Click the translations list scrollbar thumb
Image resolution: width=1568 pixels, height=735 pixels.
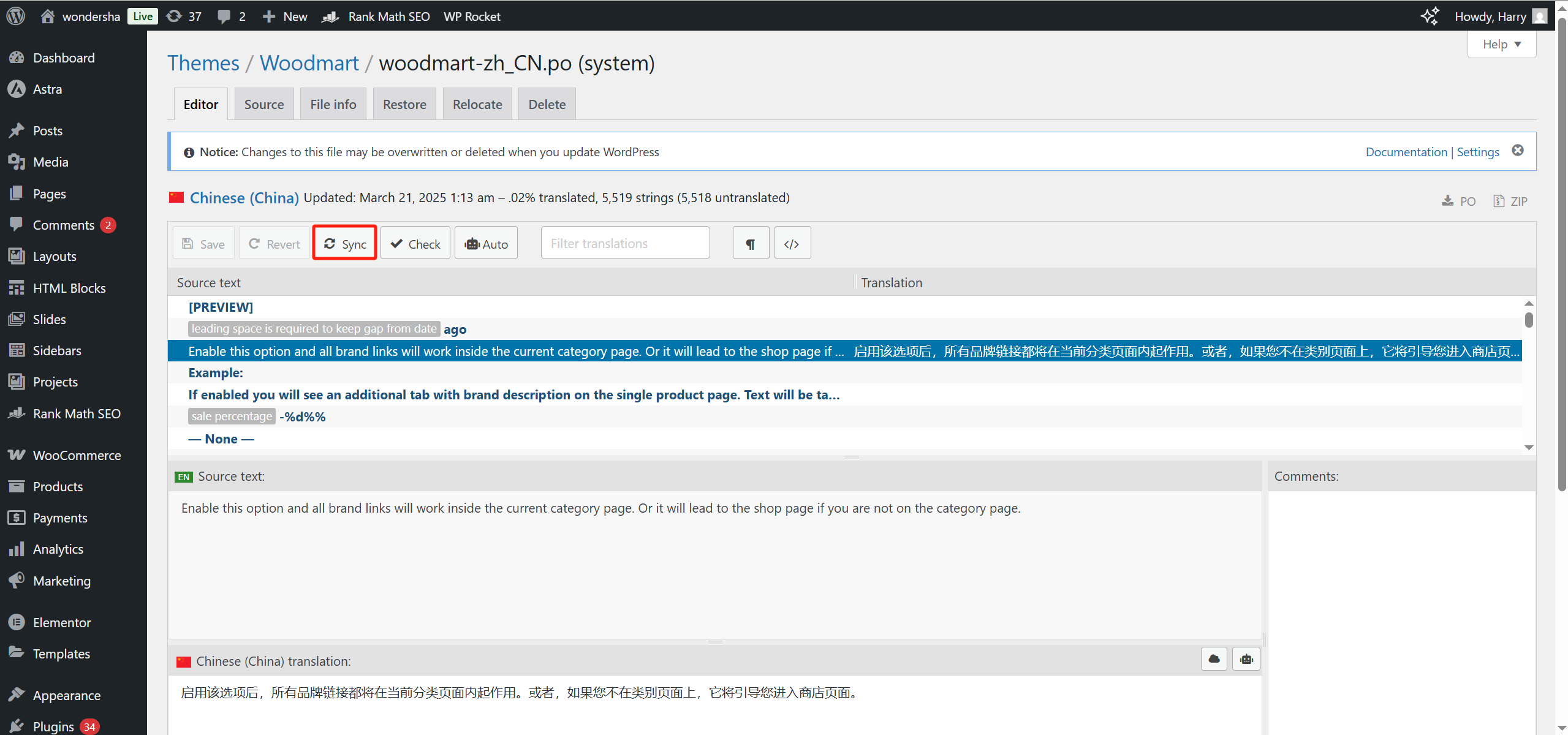[1529, 320]
